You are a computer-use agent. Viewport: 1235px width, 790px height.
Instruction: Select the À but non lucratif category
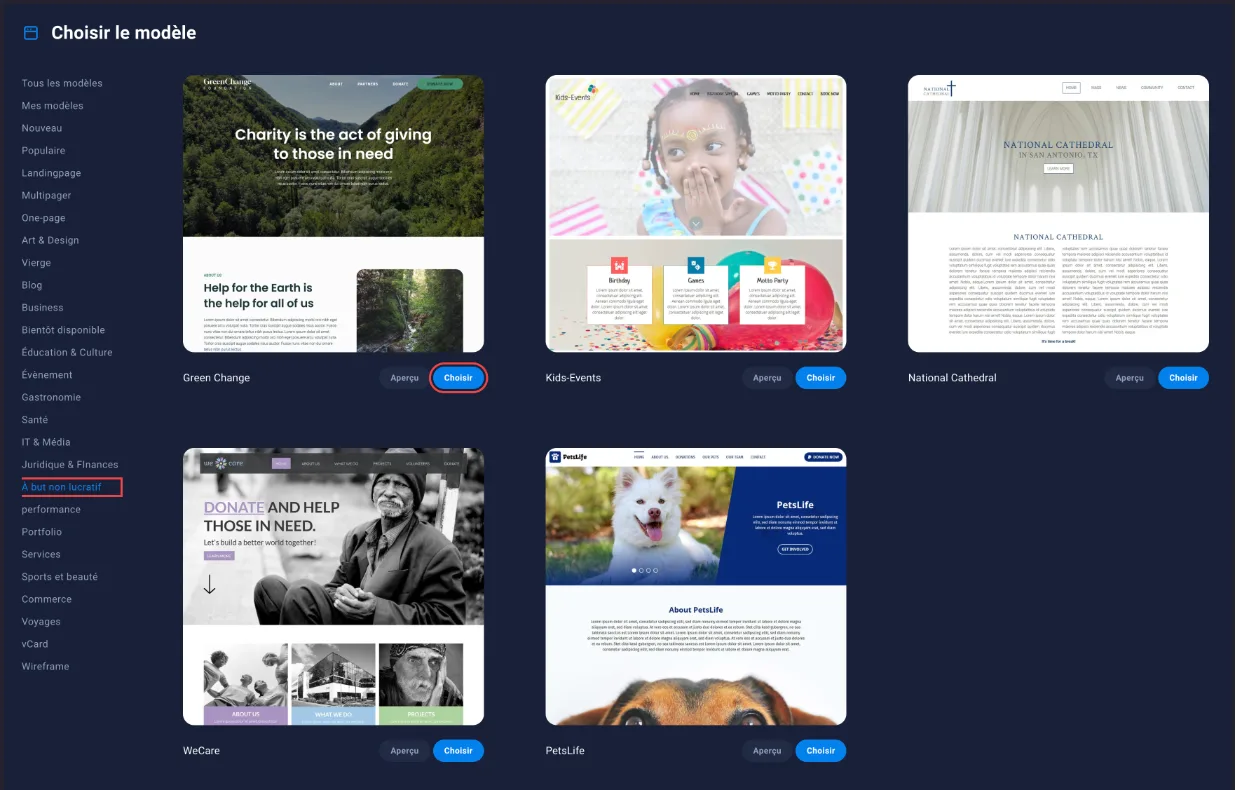coord(62,487)
